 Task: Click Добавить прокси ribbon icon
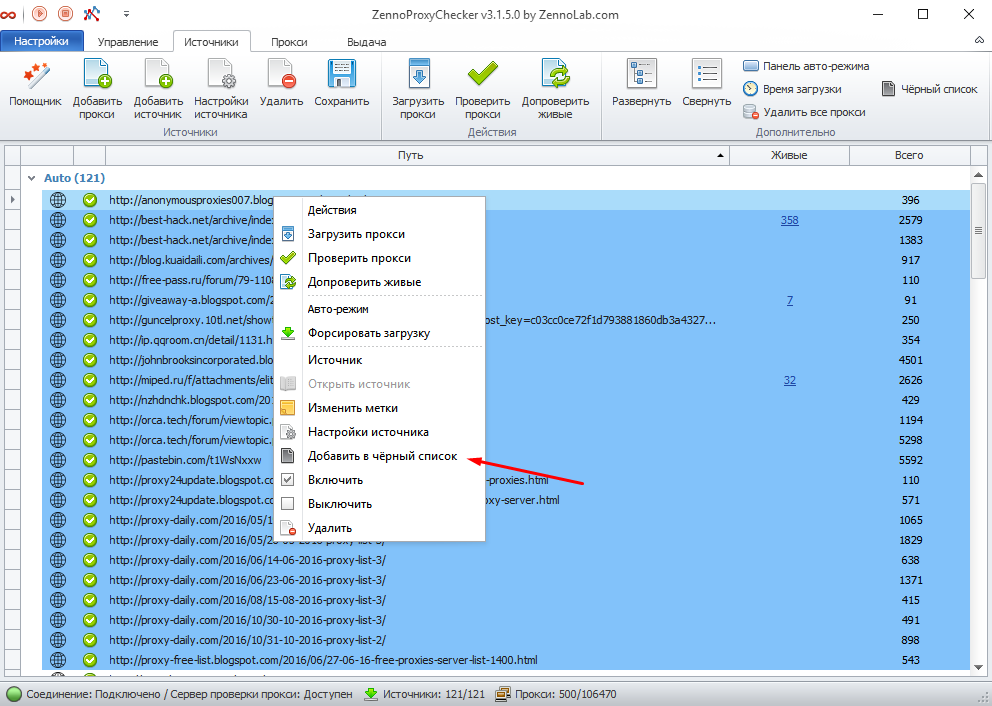(97, 76)
